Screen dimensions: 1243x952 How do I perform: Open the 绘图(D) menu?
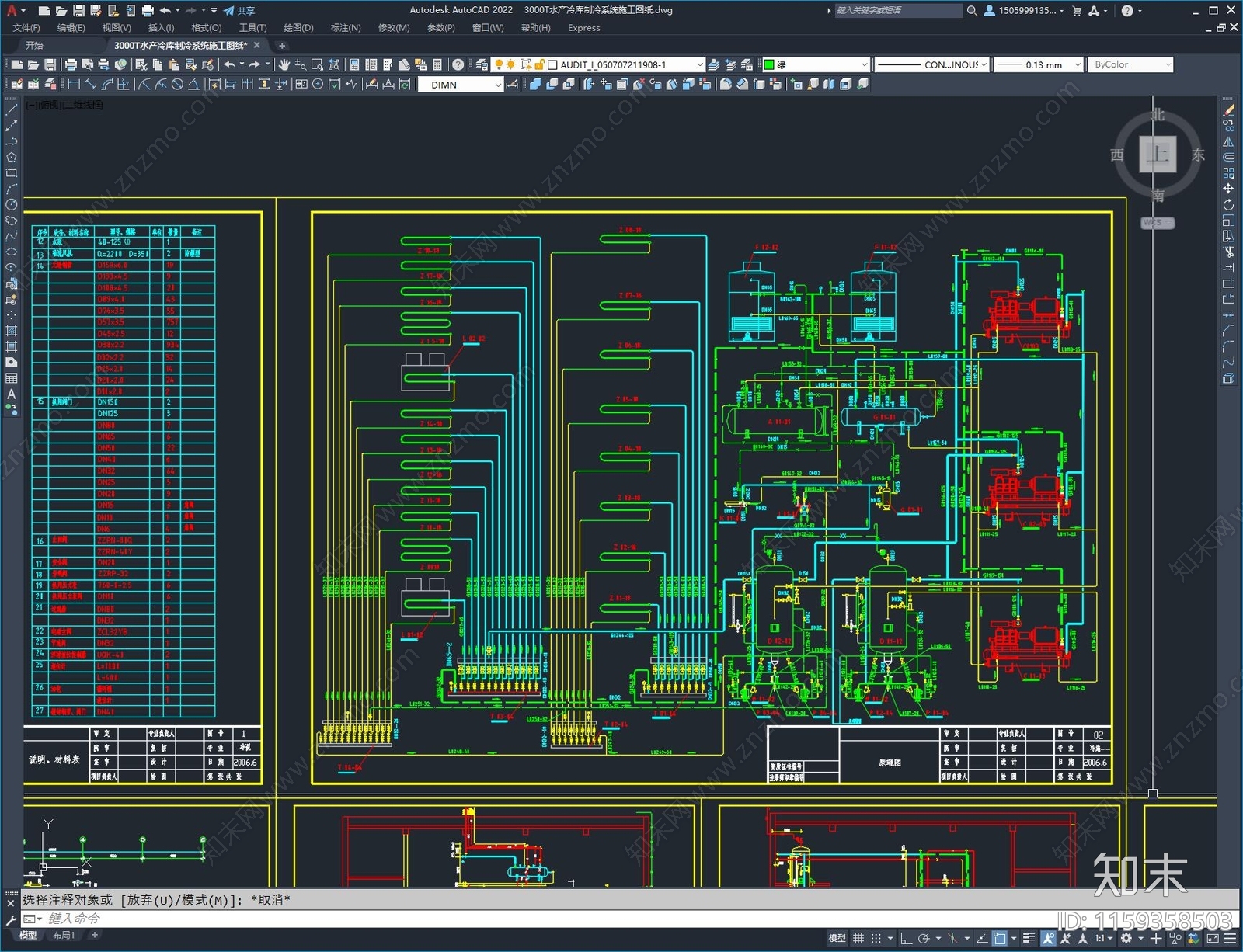click(298, 28)
